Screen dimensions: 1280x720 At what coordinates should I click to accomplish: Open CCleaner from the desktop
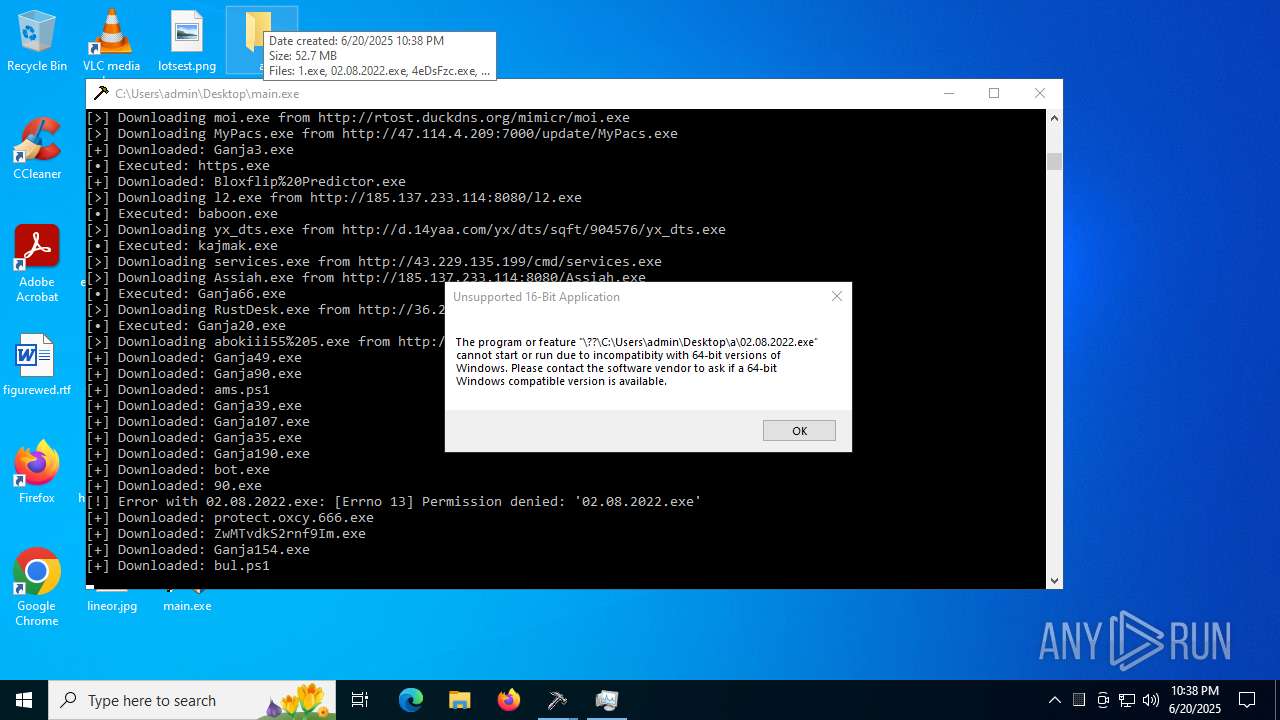tap(37, 148)
